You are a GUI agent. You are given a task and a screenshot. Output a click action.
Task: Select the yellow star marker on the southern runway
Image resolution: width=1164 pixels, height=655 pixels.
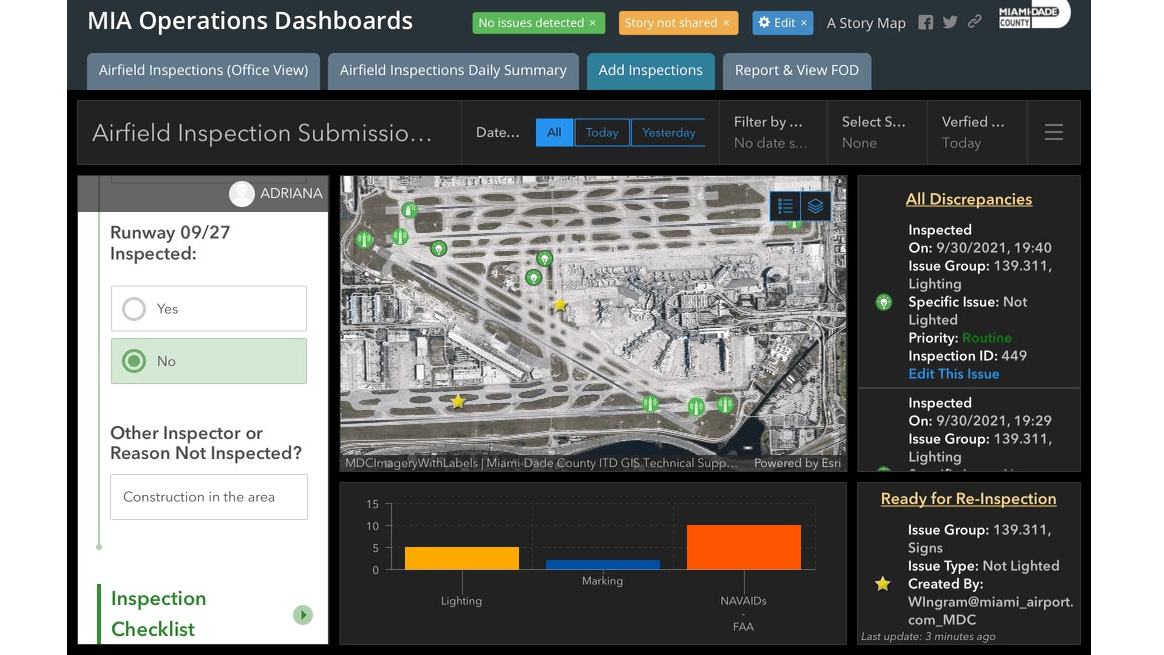pos(458,402)
